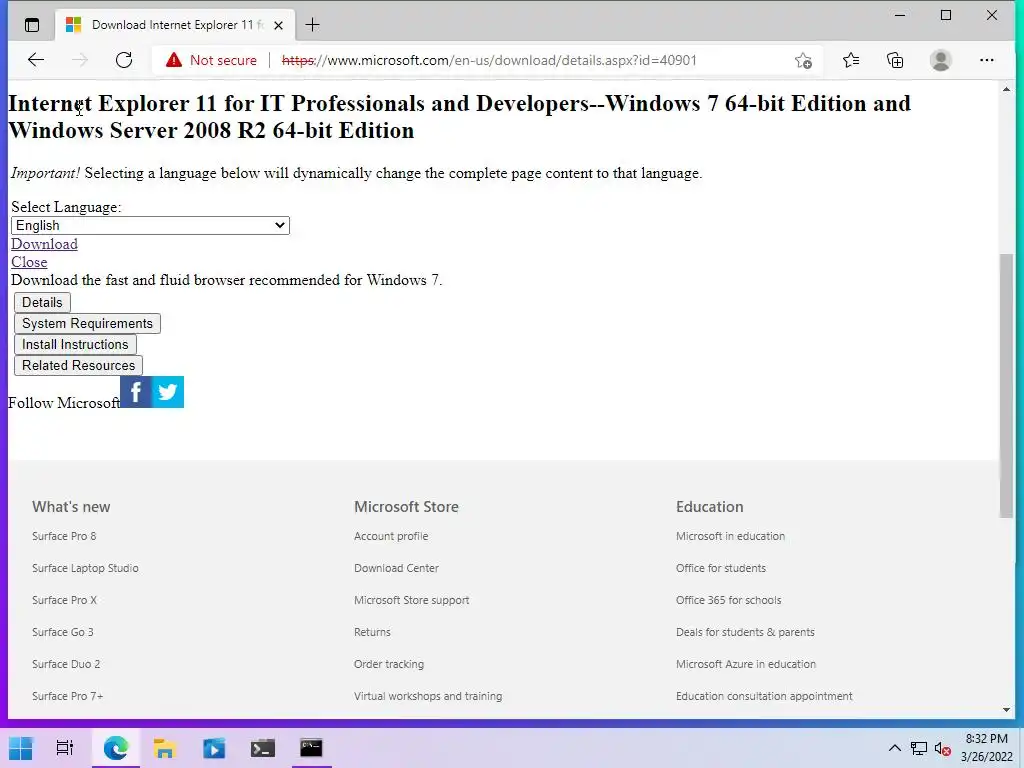
Task: Expand the System Requirements section
Action: coord(88,323)
